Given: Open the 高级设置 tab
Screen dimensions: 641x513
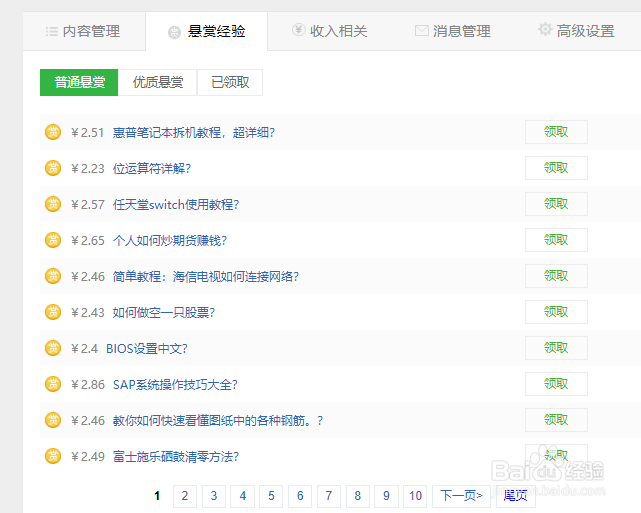Looking at the screenshot, I should (x=576, y=31).
